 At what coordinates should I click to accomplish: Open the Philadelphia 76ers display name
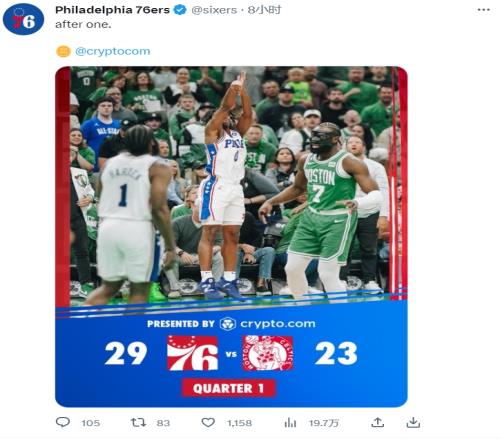[112, 10]
